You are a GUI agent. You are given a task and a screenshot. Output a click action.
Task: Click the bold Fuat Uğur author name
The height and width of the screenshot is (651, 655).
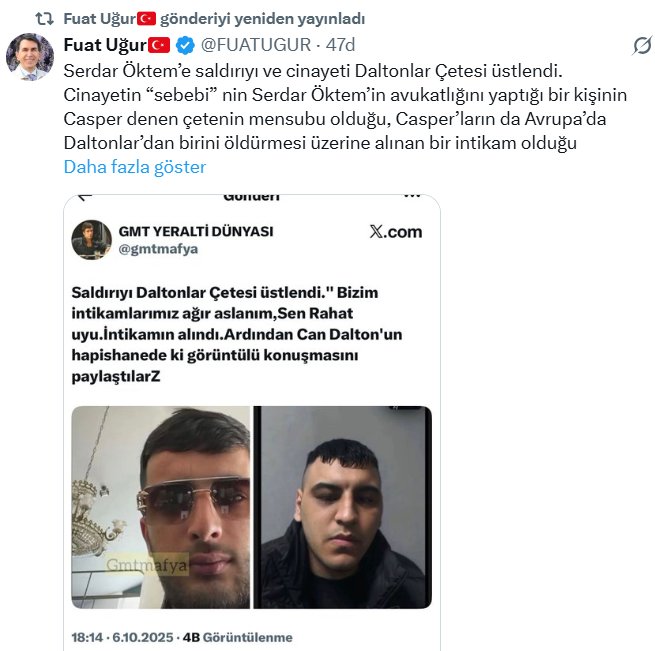point(105,45)
